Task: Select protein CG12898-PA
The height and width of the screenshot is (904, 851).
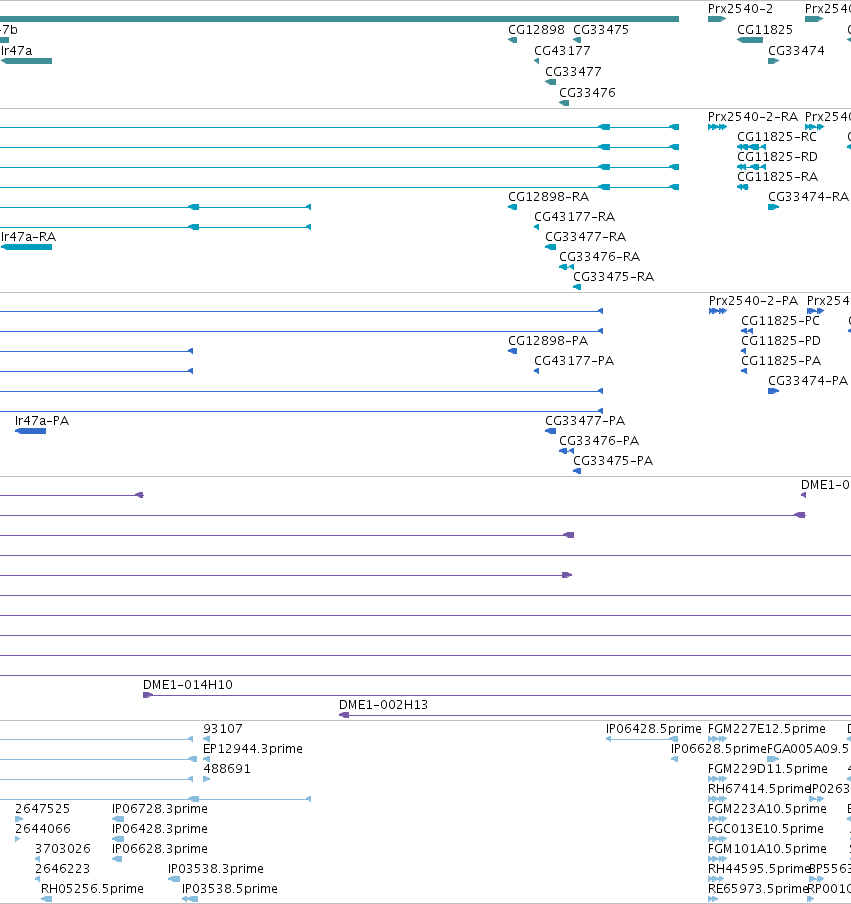Action: pyautogui.click(x=548, y=341)
